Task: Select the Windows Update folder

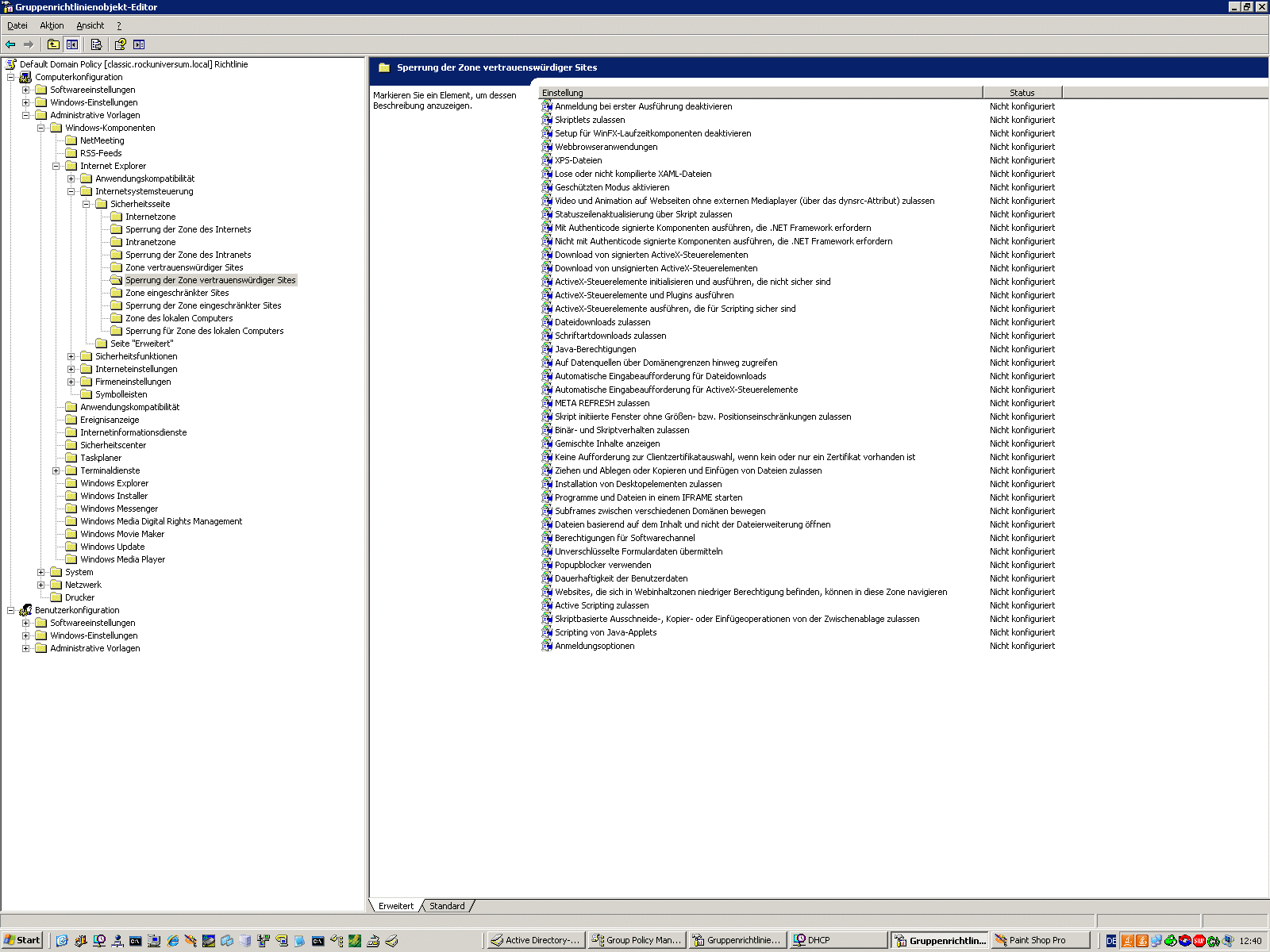Action: [x=112, y=547]
